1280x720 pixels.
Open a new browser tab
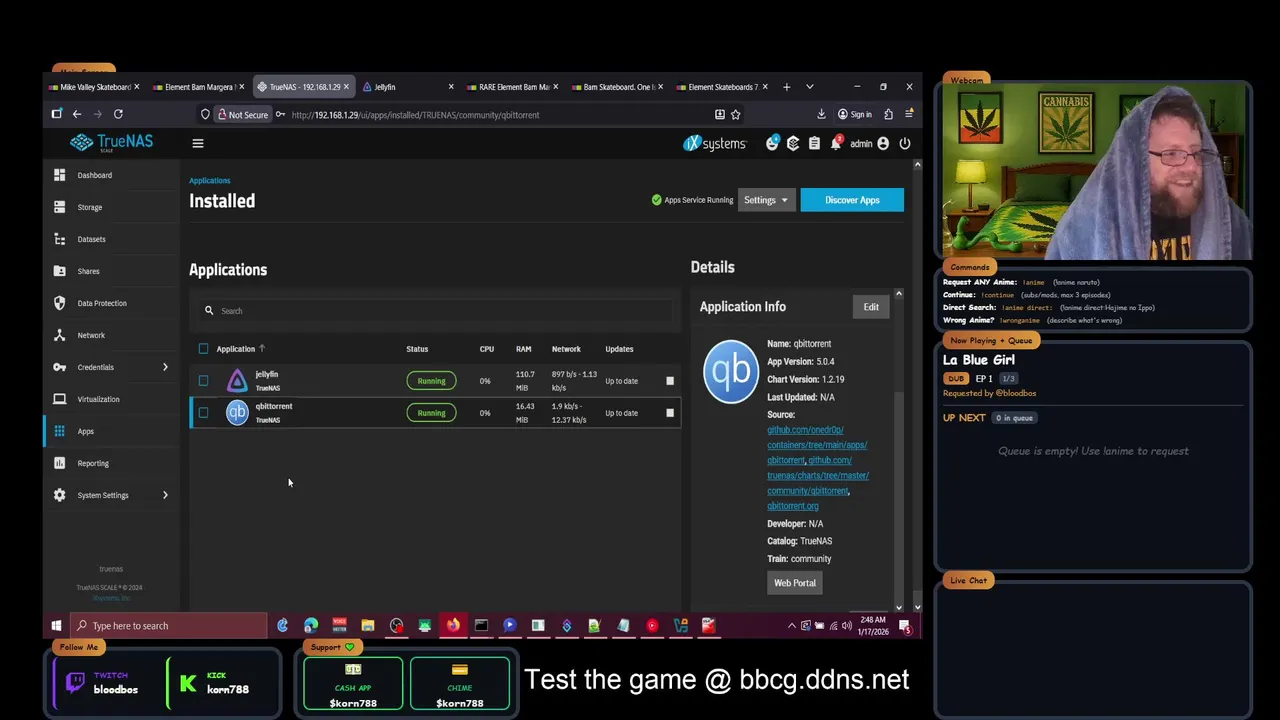pos(786,87)
